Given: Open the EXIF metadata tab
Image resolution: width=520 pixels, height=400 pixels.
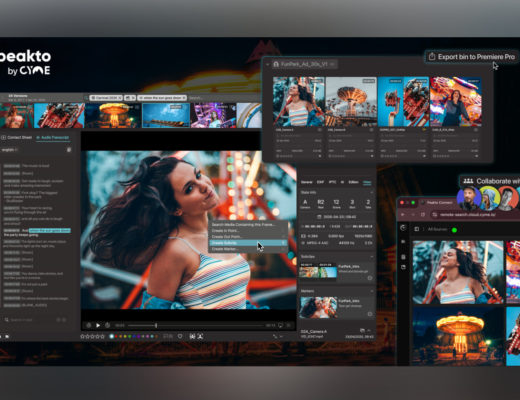Looking at the screenshot, I should click(x=320, y=182).
